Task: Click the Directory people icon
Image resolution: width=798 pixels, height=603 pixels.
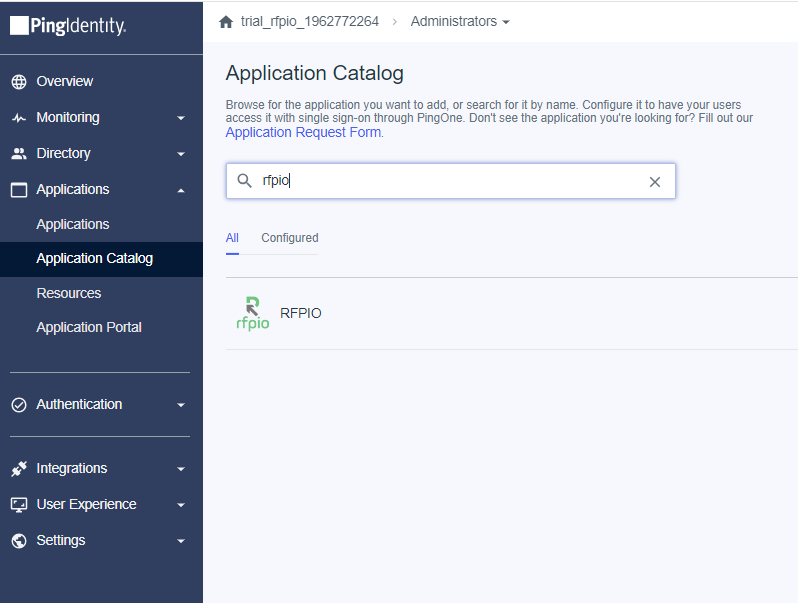Action: click(19, 154)
